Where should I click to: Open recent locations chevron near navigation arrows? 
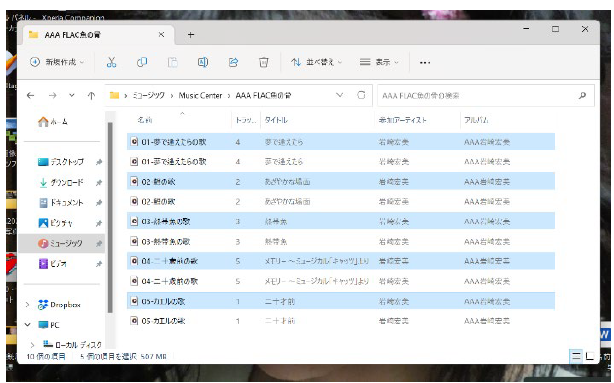coord(72,95)
